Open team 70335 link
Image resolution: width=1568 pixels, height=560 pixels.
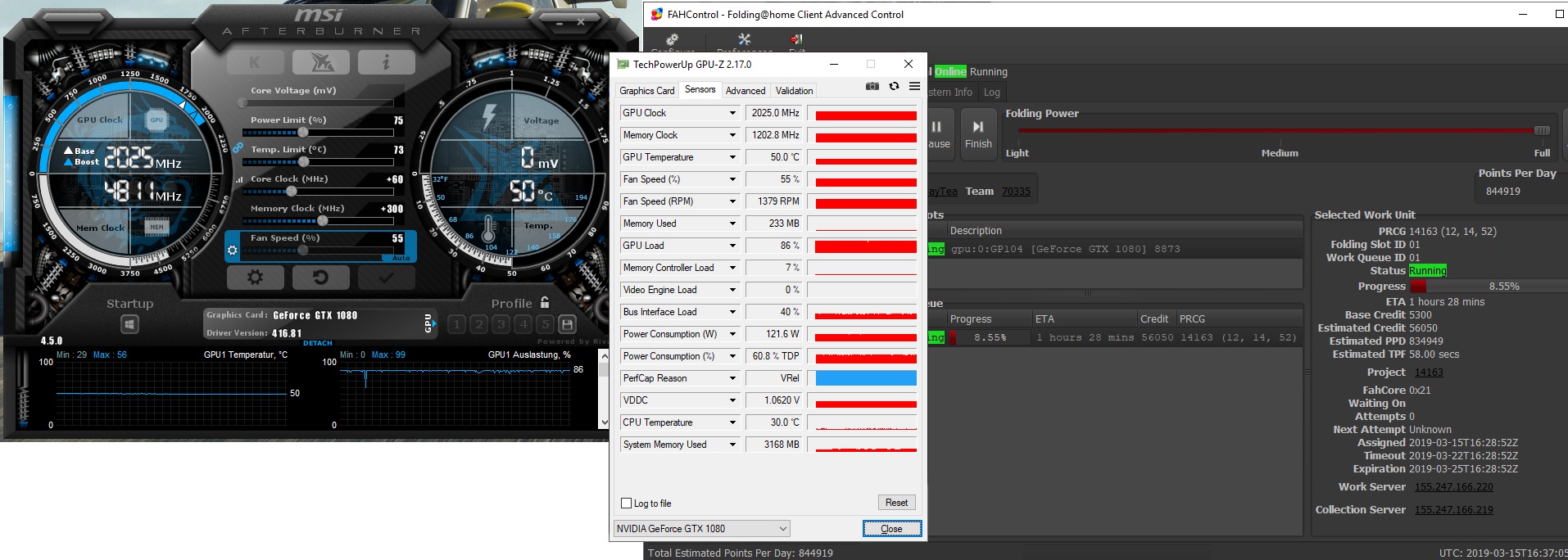(x=1016, y=192)
